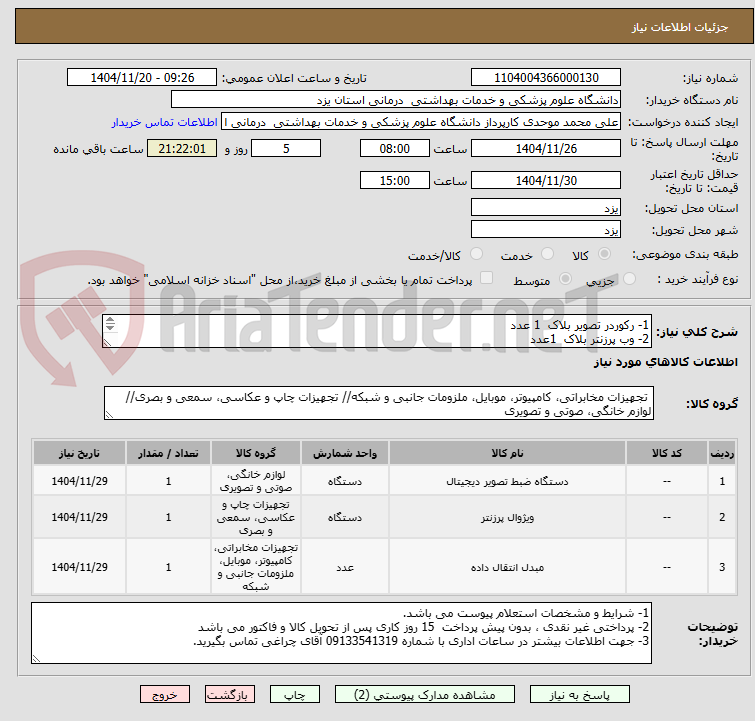Click the خروج exit button
Image resolution: width=755 pixels, height=721 pixels.
point(165,695)
